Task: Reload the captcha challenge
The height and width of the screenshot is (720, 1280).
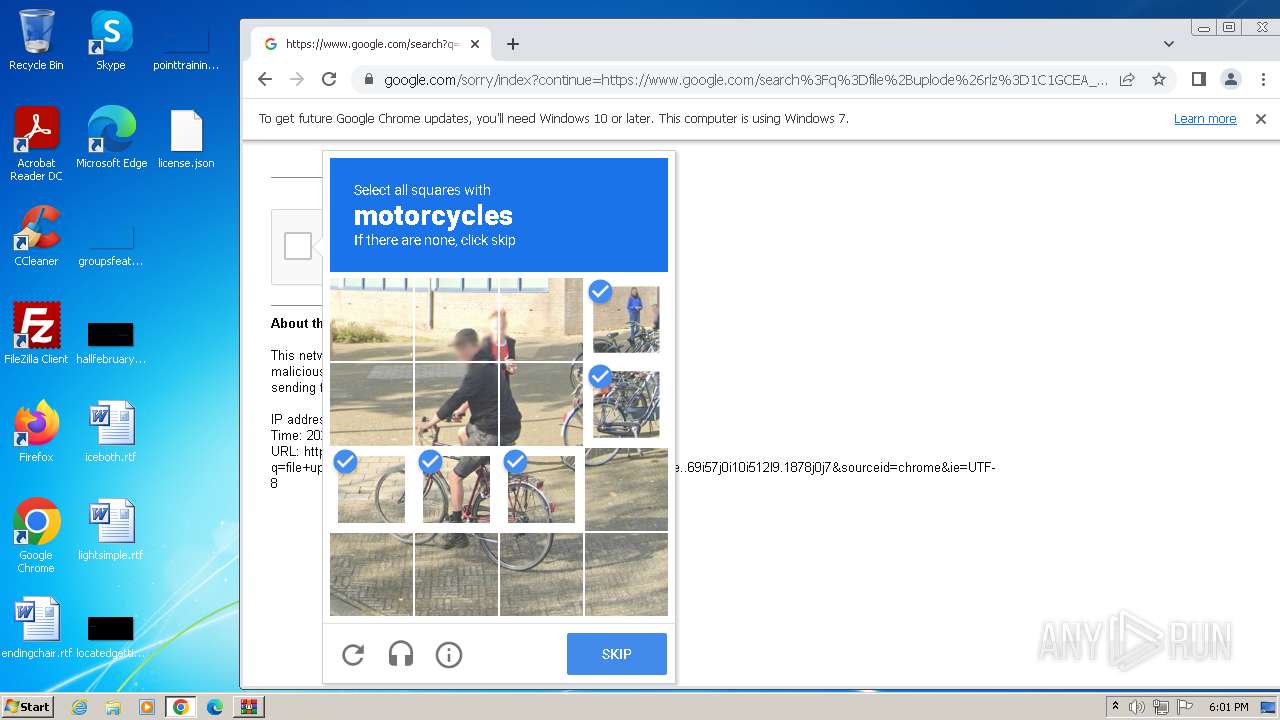Action: coord(353,655)
